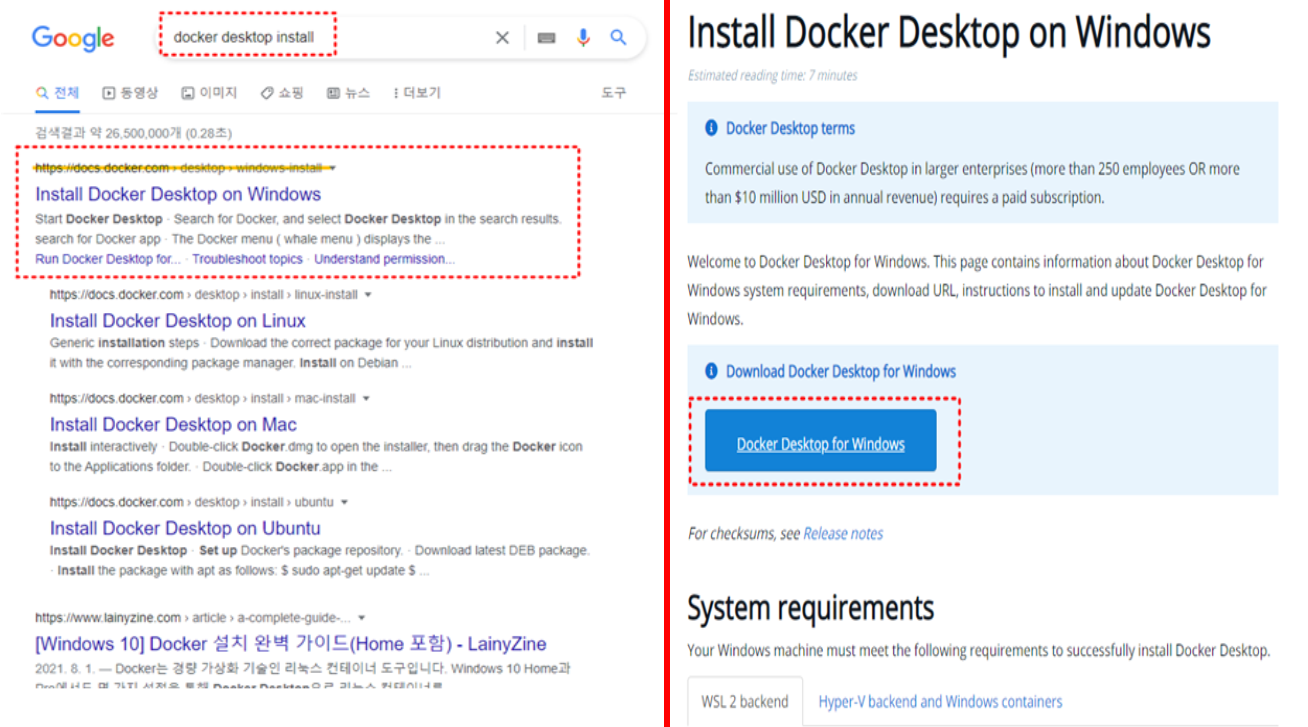
Task: Expand dropdown arrow next to windows-install URL
Action: (x=332, y=168)
